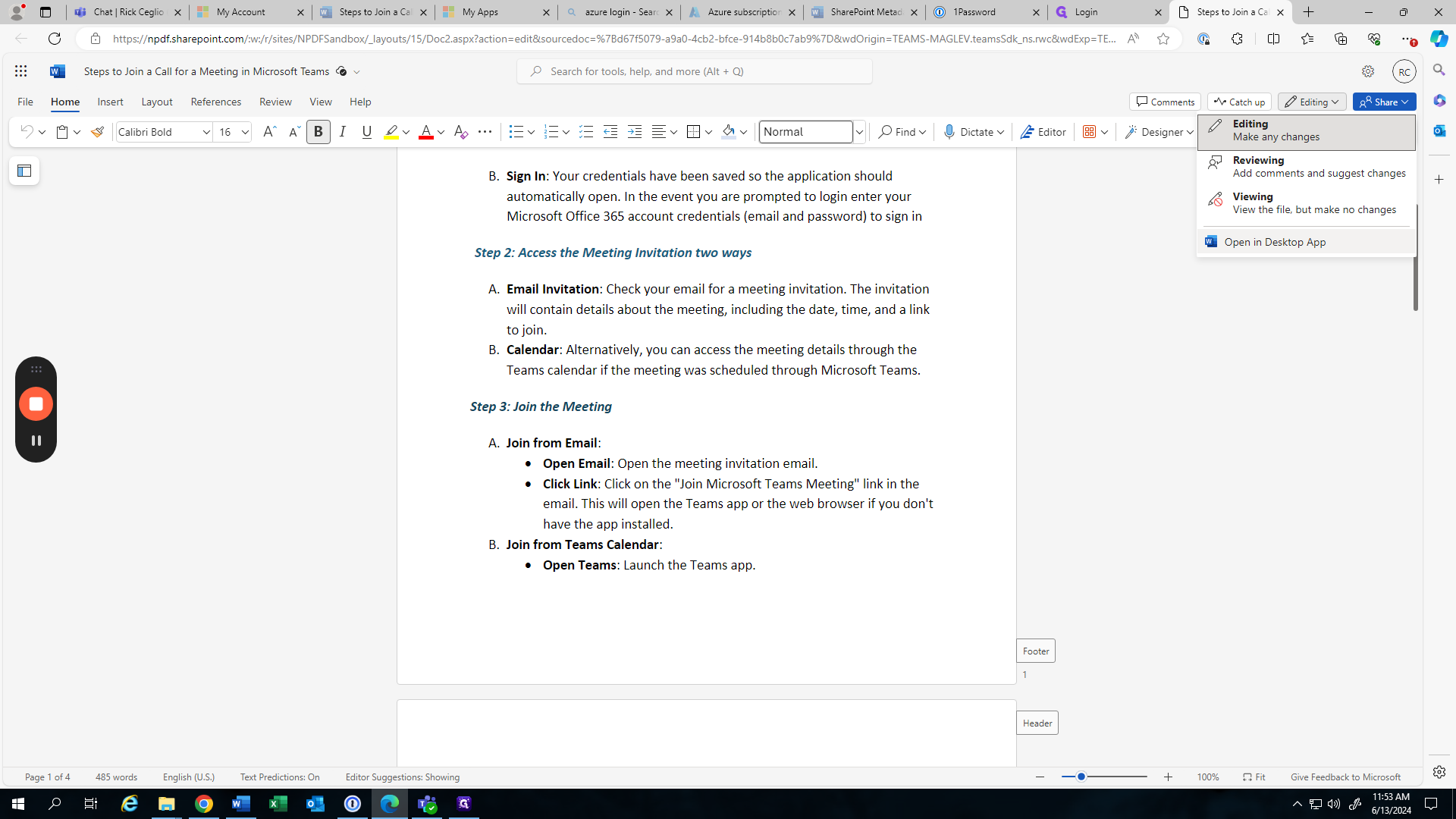
Task: Expand the Normal styles gallery dropdown
Action: click(x=859, y=132)
